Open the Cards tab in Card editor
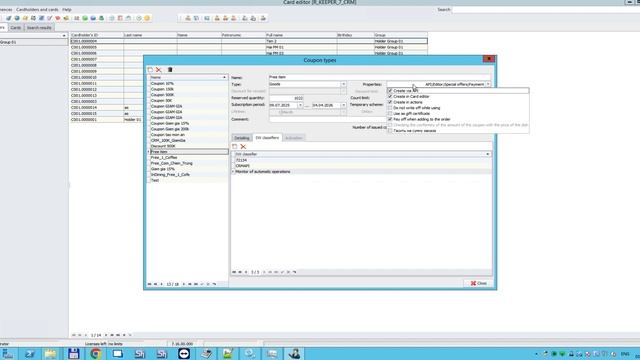 coord(16,28)
